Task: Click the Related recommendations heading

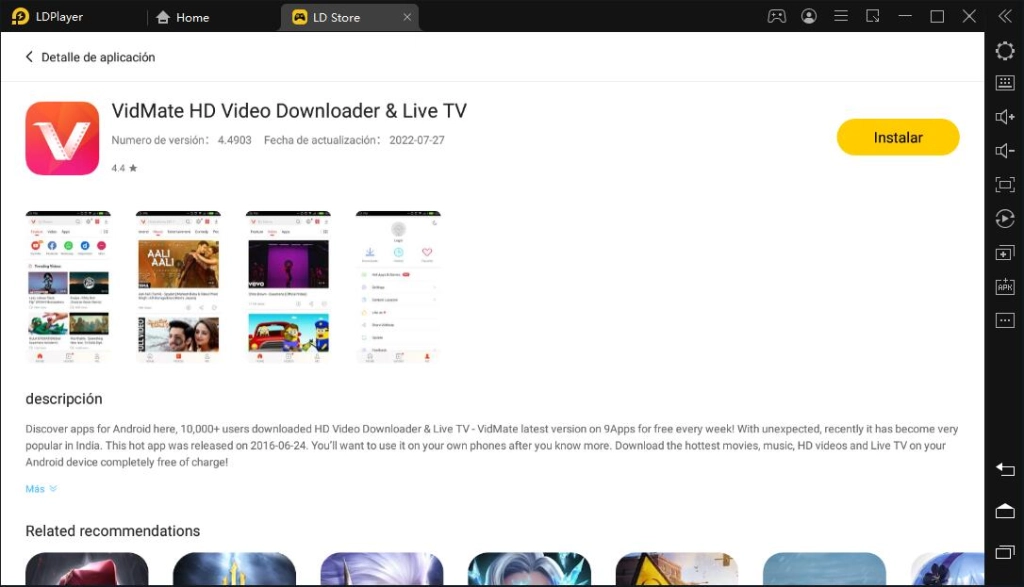Action: pyautogui.click(x=113, y=531)
